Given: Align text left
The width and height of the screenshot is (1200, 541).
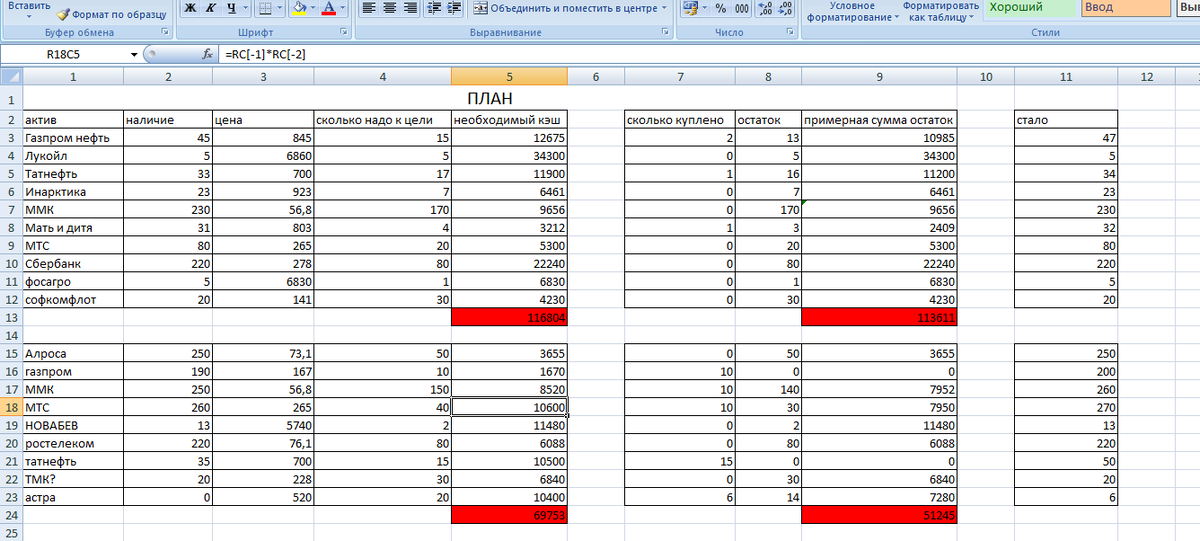Looking at the screenshot, I should click(368, 8).
